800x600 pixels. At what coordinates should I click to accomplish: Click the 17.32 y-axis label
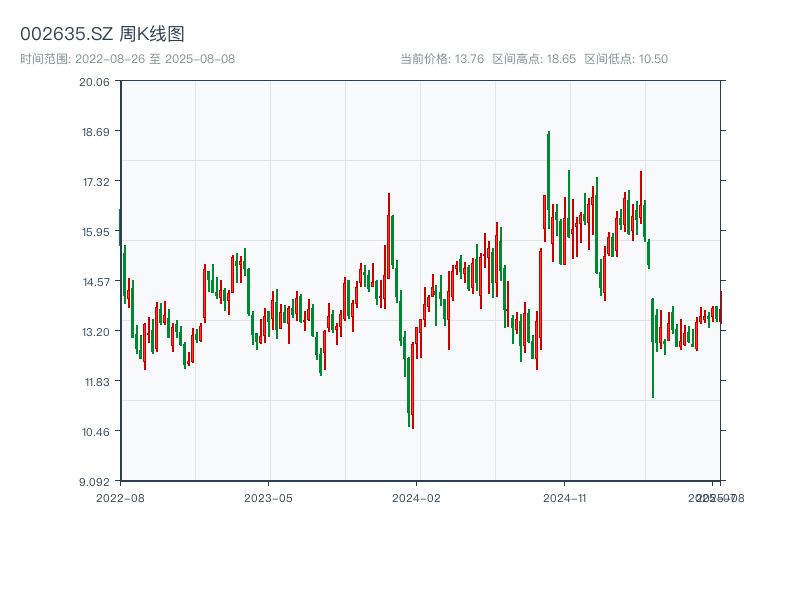pyautogui.click(x=96, y=182)
